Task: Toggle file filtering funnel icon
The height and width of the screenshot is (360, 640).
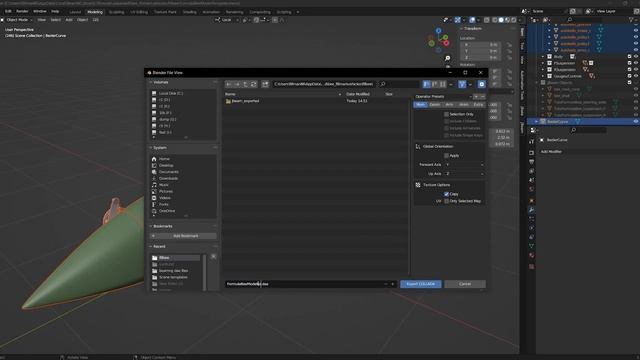Action: click(x=462, y=84)
